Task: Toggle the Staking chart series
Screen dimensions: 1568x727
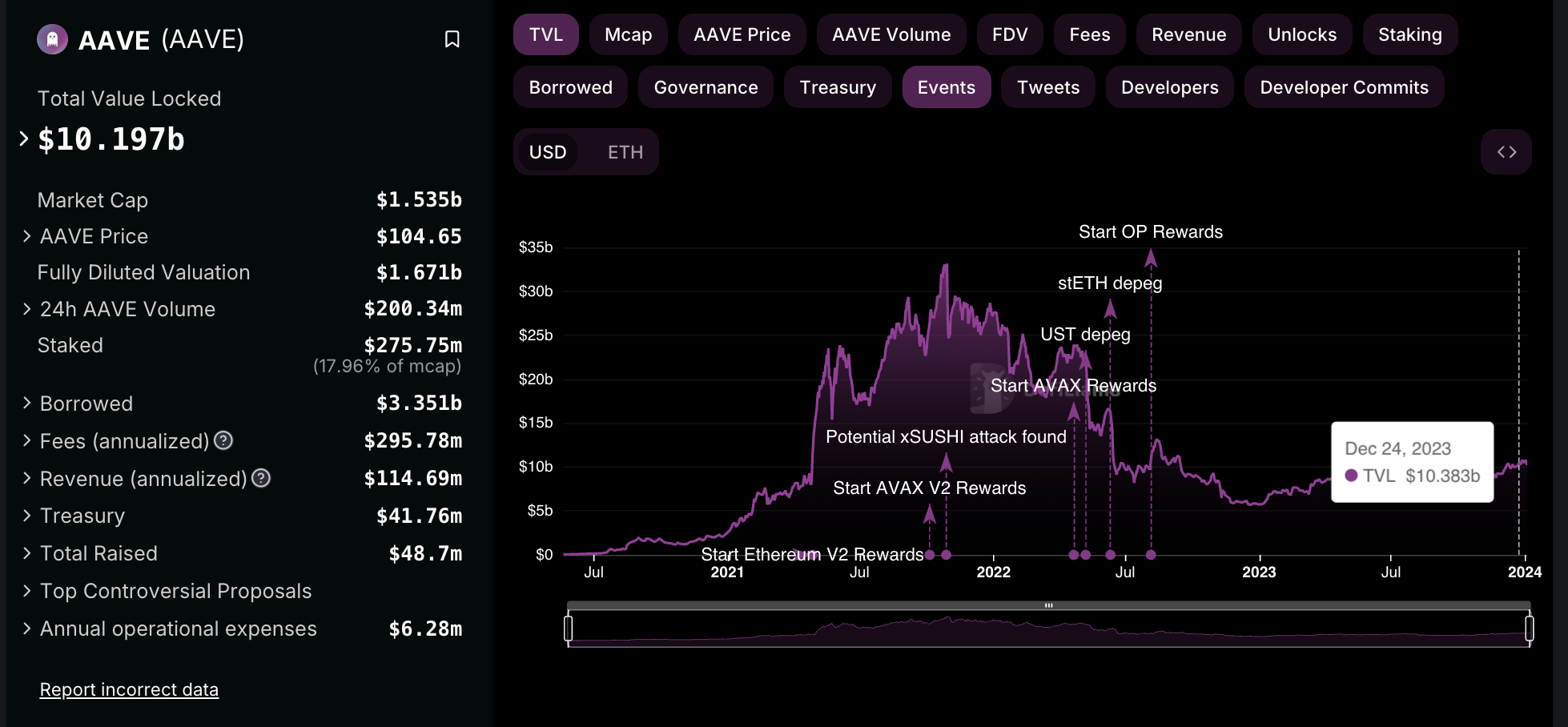Action: [1410, 34]
